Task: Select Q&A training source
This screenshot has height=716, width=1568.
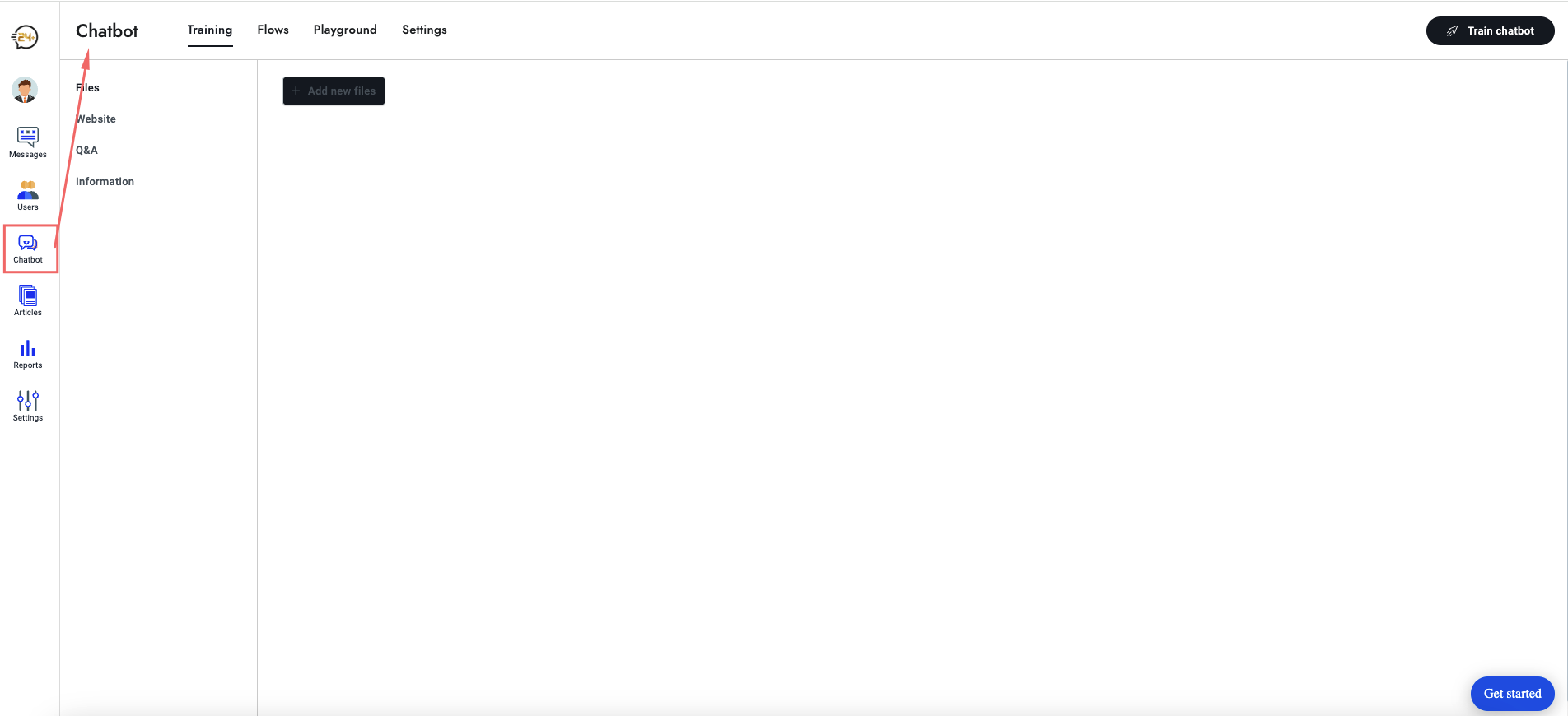Action: (x=86, y=151)
